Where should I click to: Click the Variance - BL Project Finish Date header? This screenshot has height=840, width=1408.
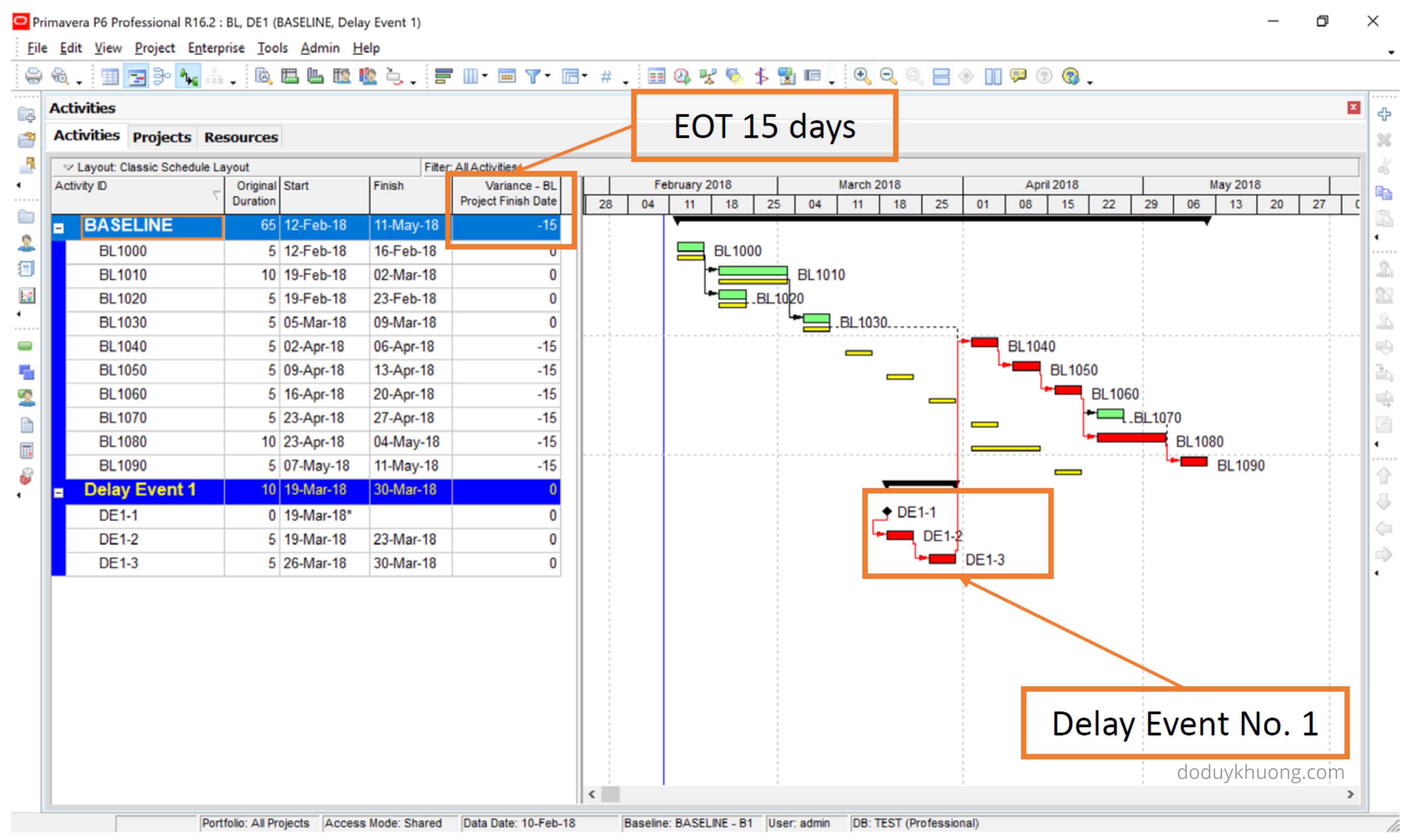(507, 193)
